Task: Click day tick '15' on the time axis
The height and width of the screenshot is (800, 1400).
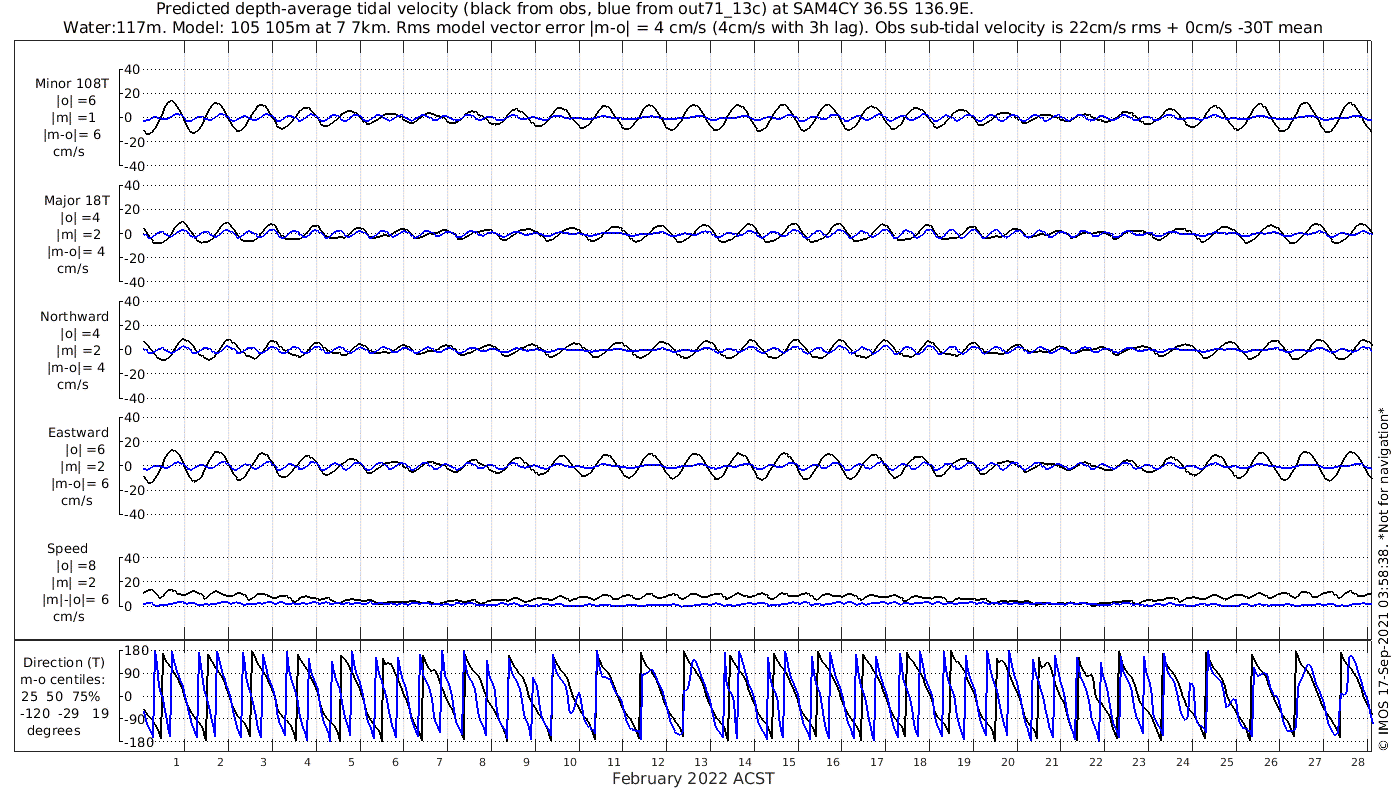Action: tap(788, 762)
